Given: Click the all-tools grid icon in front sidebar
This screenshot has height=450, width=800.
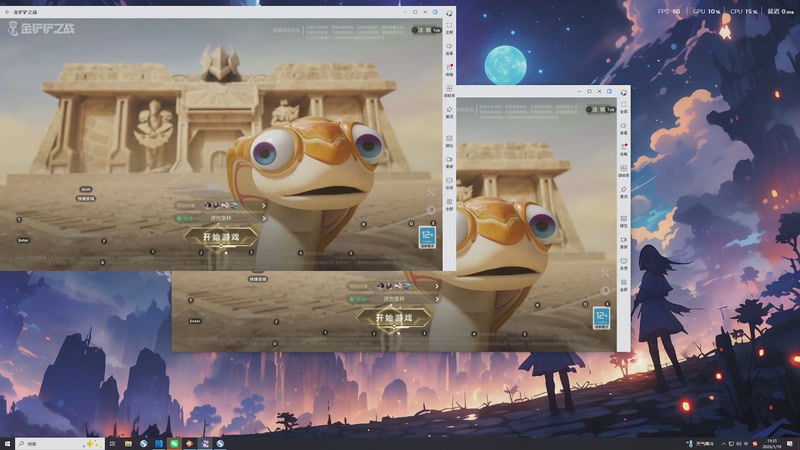Looking at the screenshot, I should (x=449, y=204).
